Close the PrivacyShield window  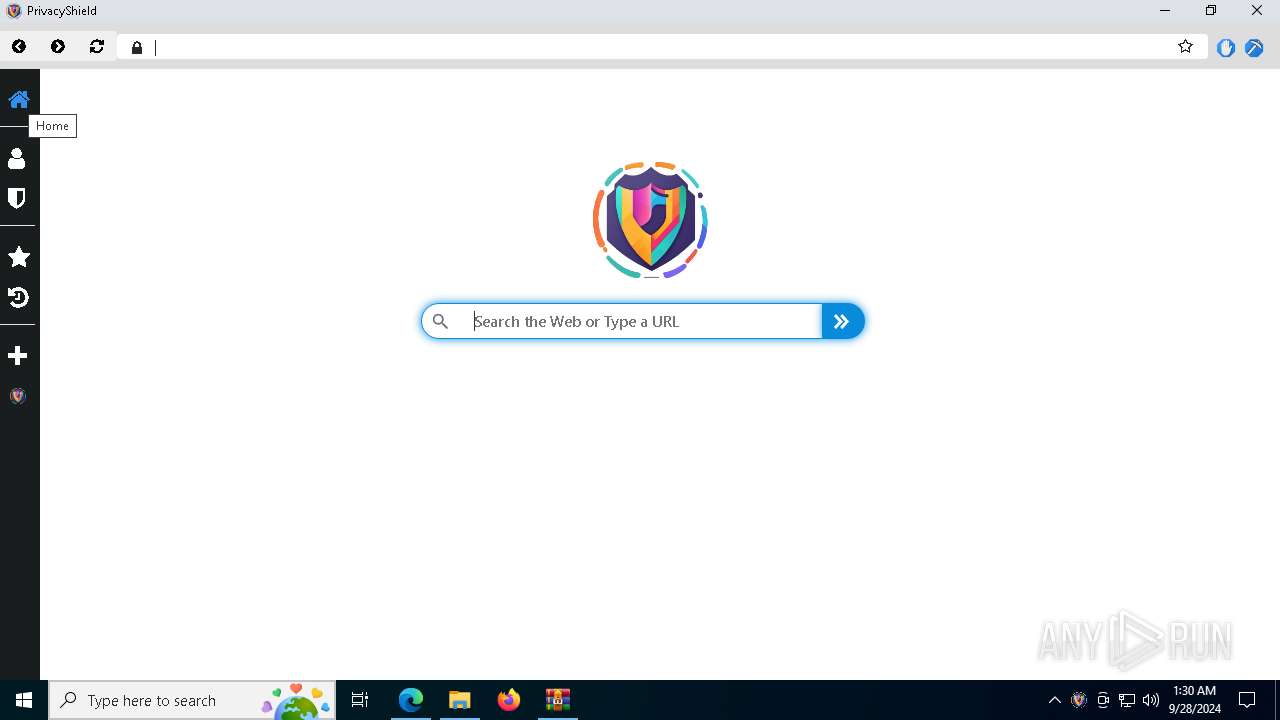pos(1257,11)
